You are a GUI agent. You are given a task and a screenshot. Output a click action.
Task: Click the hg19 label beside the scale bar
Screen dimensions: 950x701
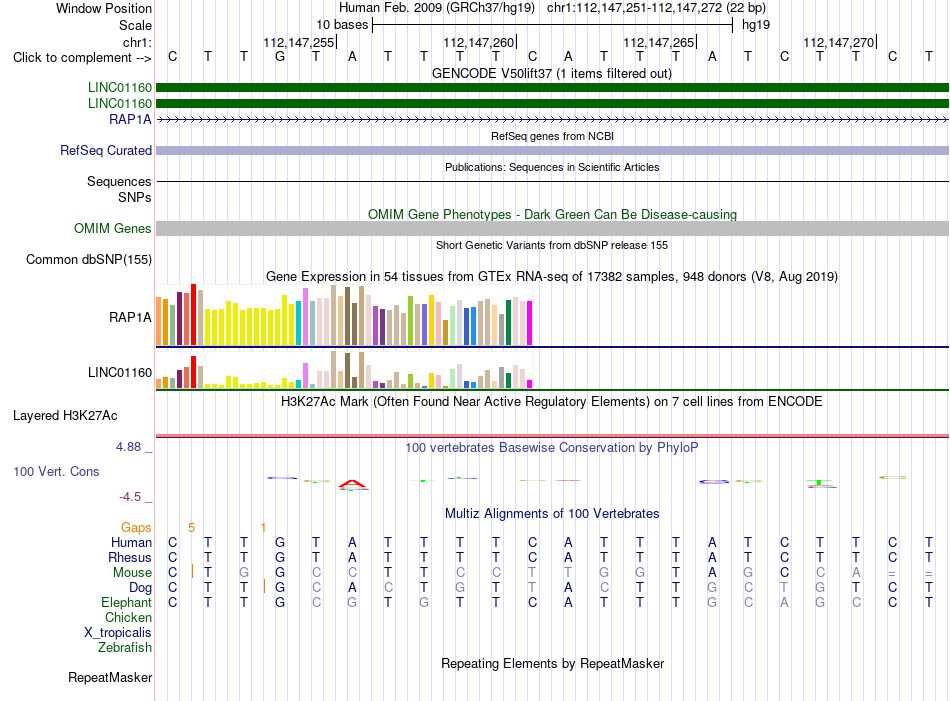(756, 25)
